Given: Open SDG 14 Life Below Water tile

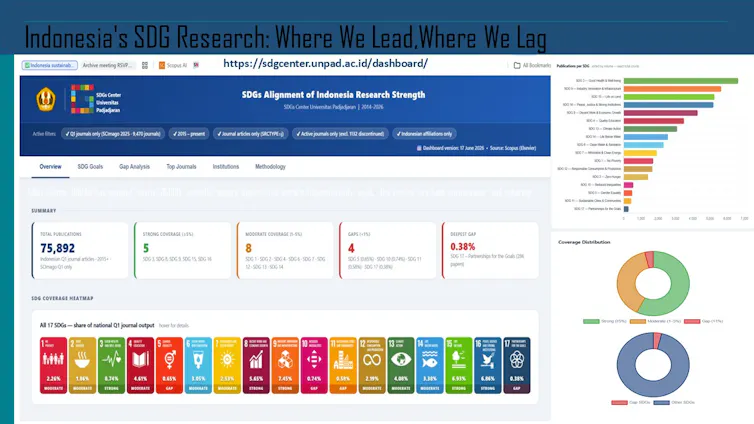Looking at the screenshot, I should click(430, 365).
